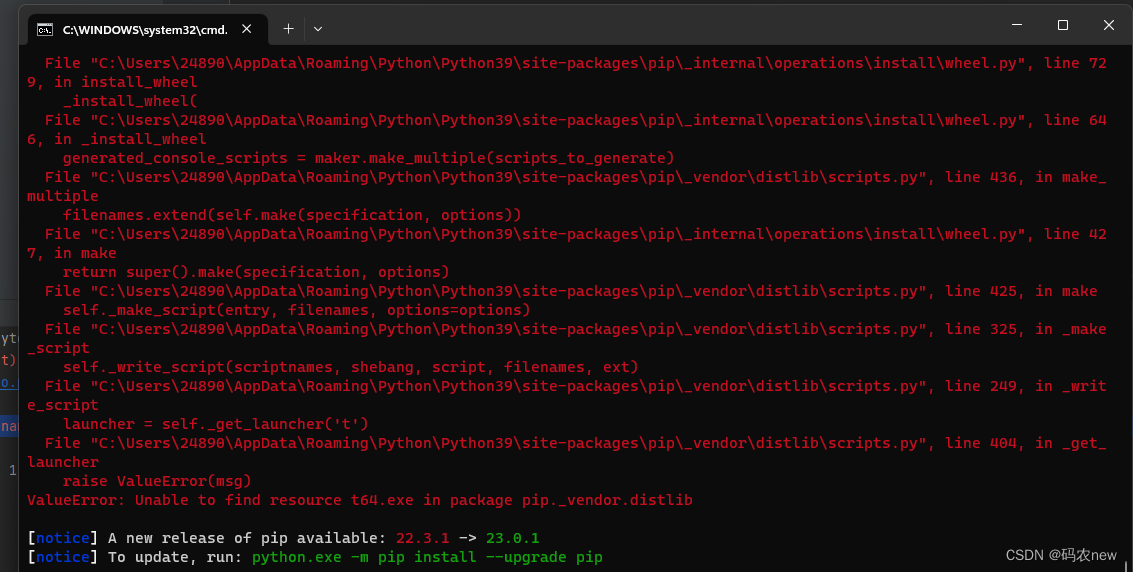Click the '[notice] A new release of pip' line
Viewport: 1133px width, 572px height.
point(283,538)
